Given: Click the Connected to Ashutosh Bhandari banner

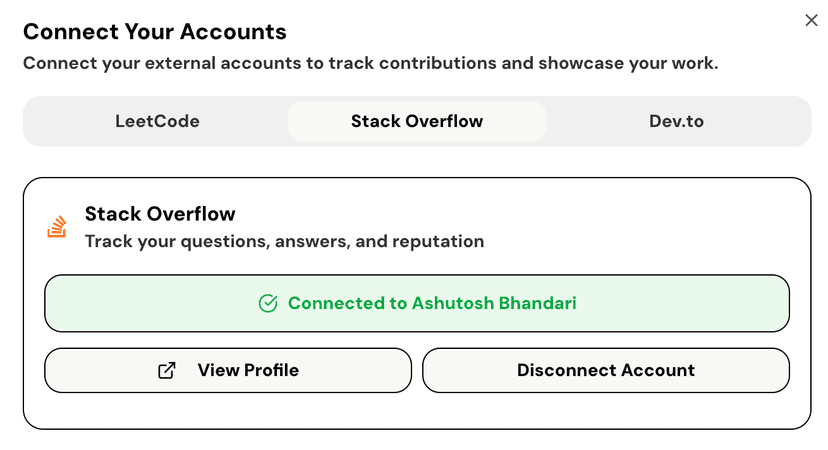Looking at the screenshot, I should pos(417,303).
